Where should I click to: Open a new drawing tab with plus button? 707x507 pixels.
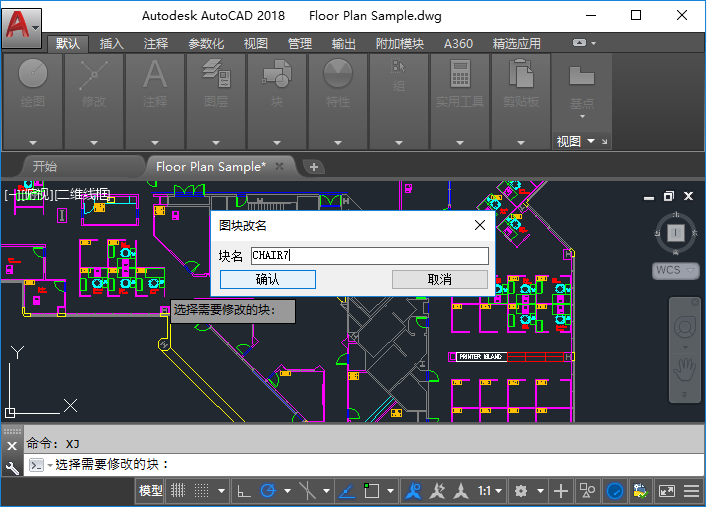tap(314, 167)
